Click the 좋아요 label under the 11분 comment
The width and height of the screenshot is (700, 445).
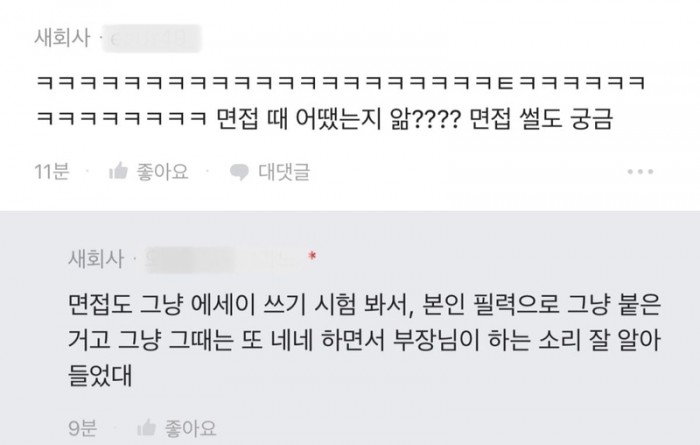pyautogui.click(x=162, y=172)
